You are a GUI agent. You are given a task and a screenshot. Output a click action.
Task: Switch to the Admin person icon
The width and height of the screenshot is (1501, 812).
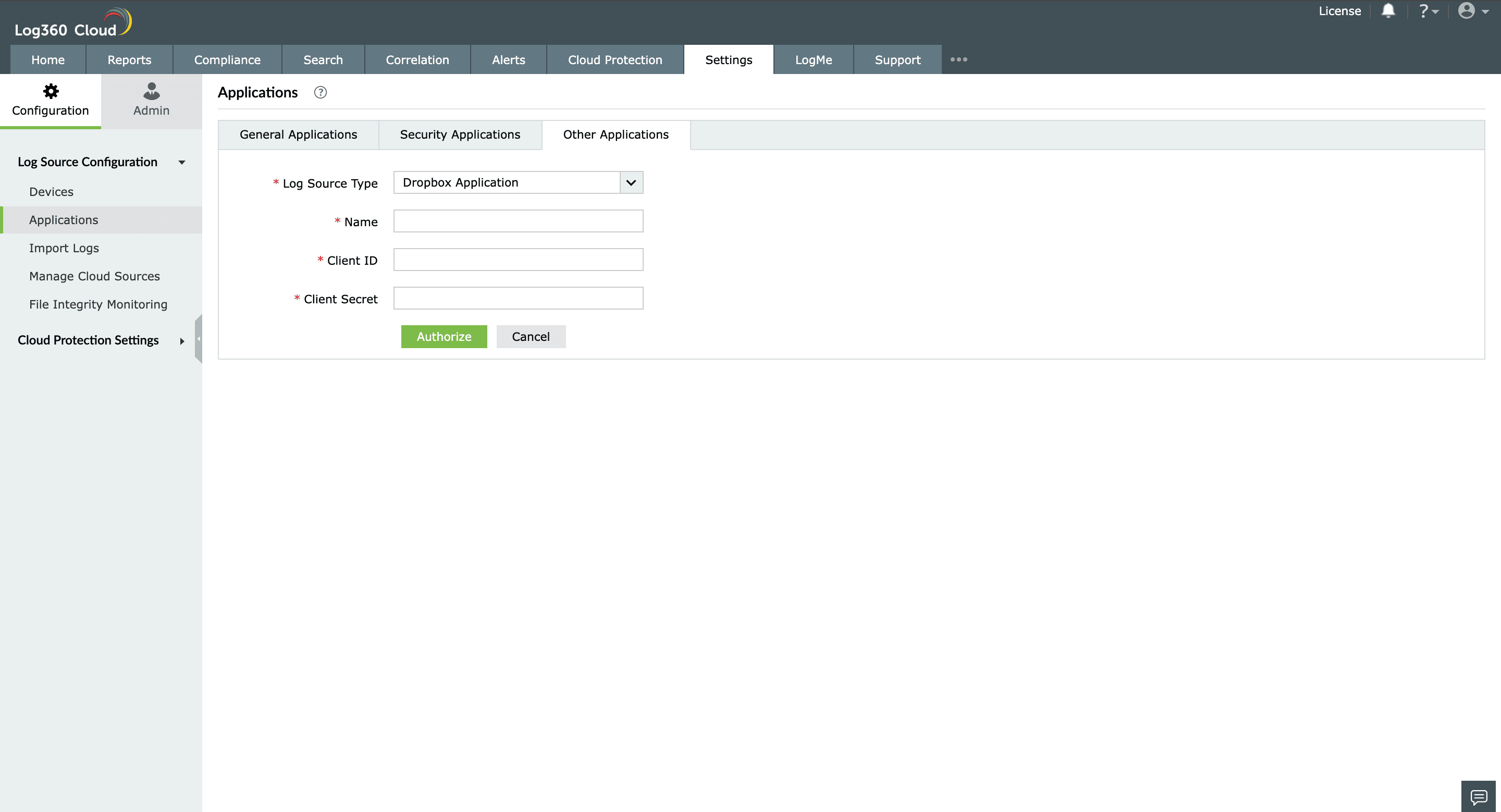click(152, 91)
